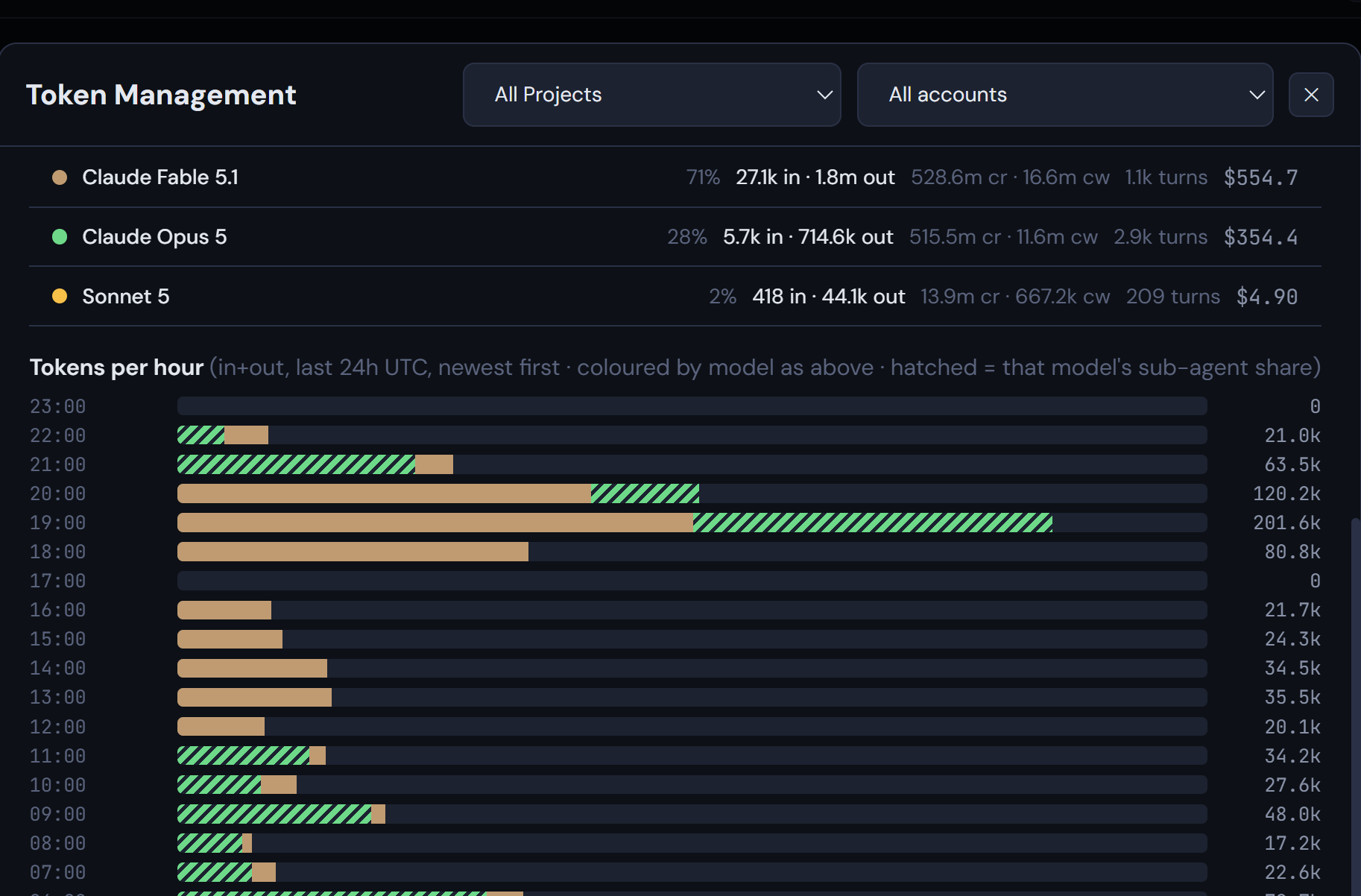Click the 1.1k turns value
This screenshot has height=896, width=1361.
tap(1166, 177)
